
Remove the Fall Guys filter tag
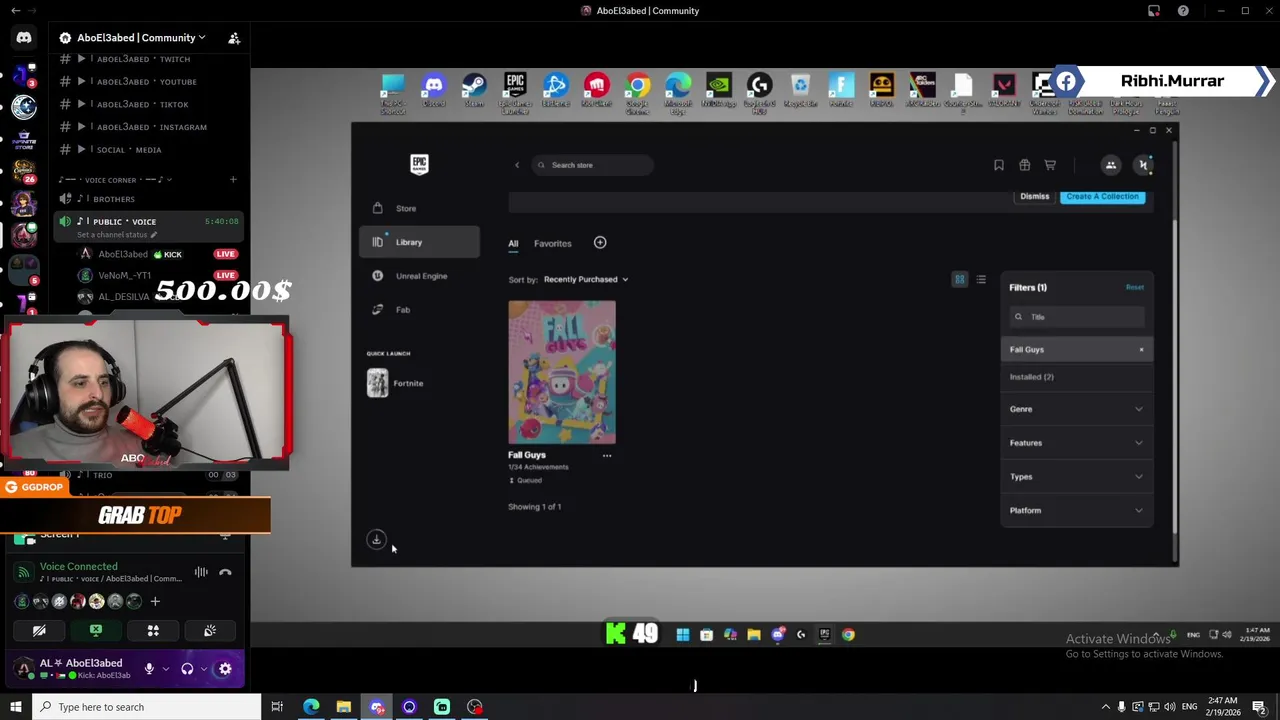pos(1141,350)
